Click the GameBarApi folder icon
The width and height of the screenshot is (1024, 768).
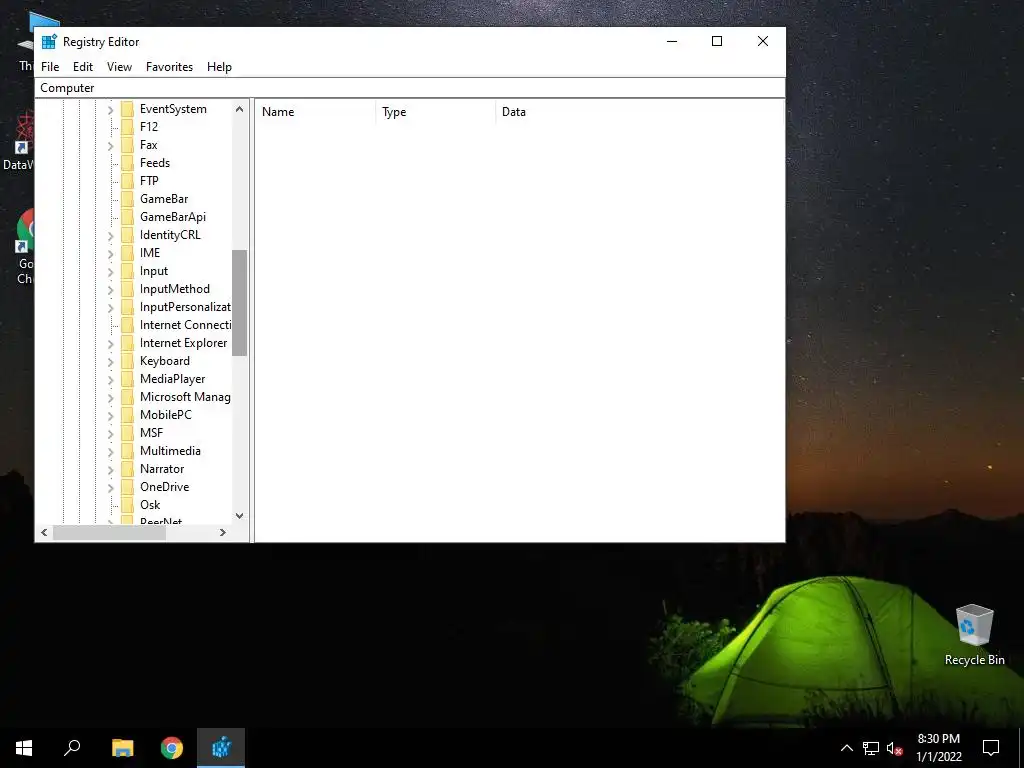click(127, 217)
